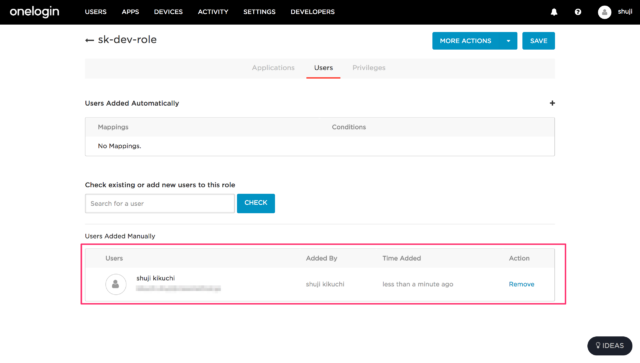Remove shuji kikuchi from the role
The width and height of the screenshot is (640, 363).
(x=521, y=284)
